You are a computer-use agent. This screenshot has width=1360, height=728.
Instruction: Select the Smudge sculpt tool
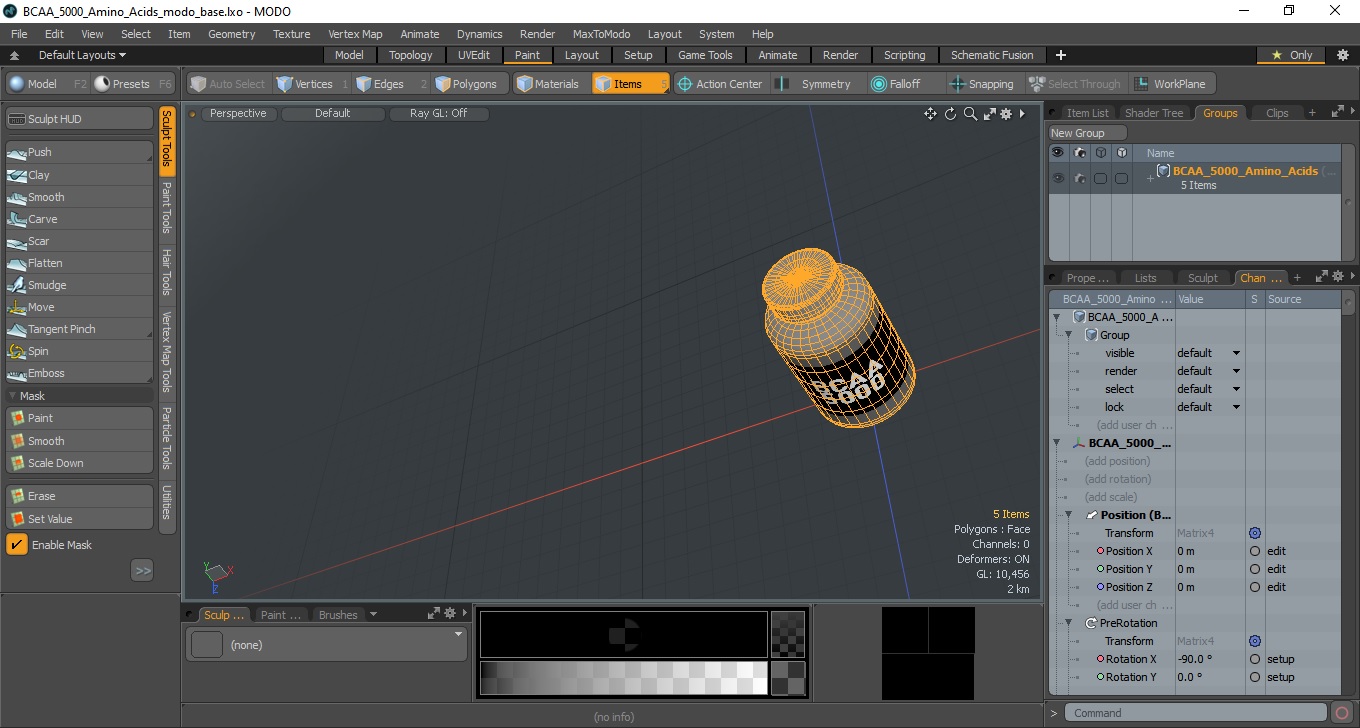[80, 285]
